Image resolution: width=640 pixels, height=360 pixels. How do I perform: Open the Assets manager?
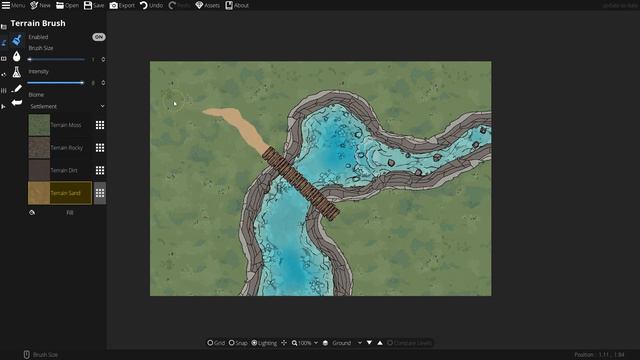click(207, 5)
